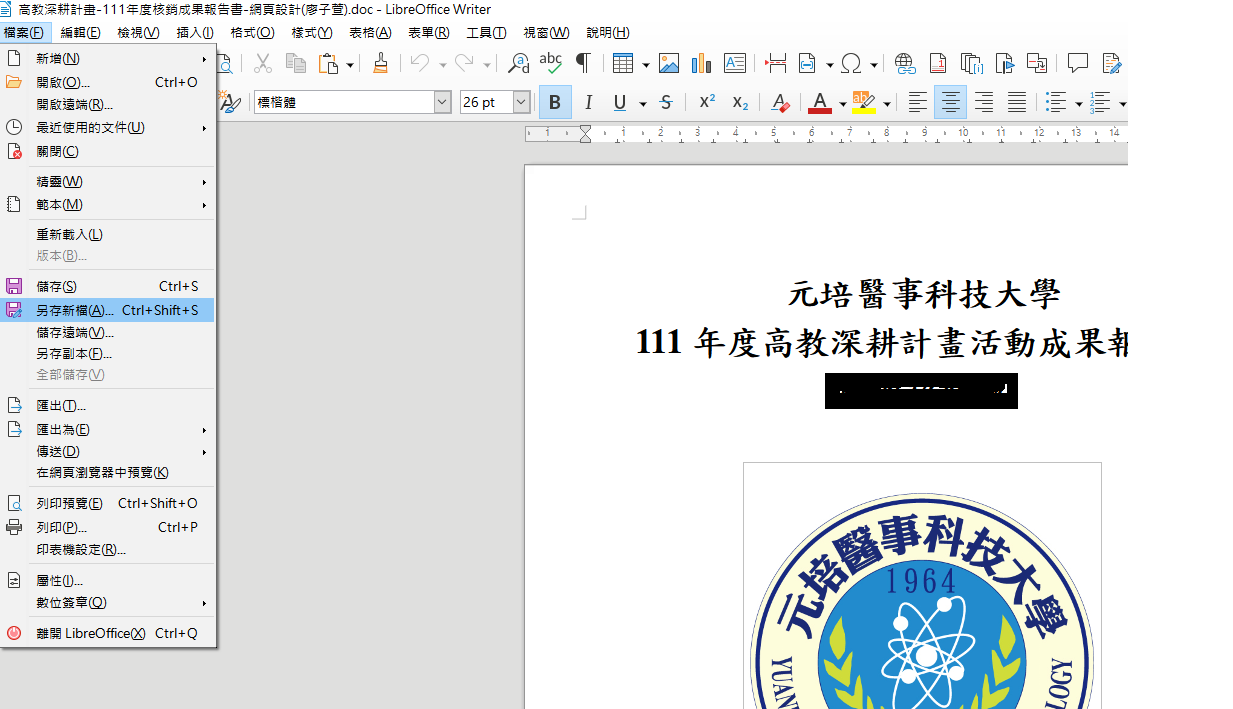Click the Superscript x² icon

707,102
